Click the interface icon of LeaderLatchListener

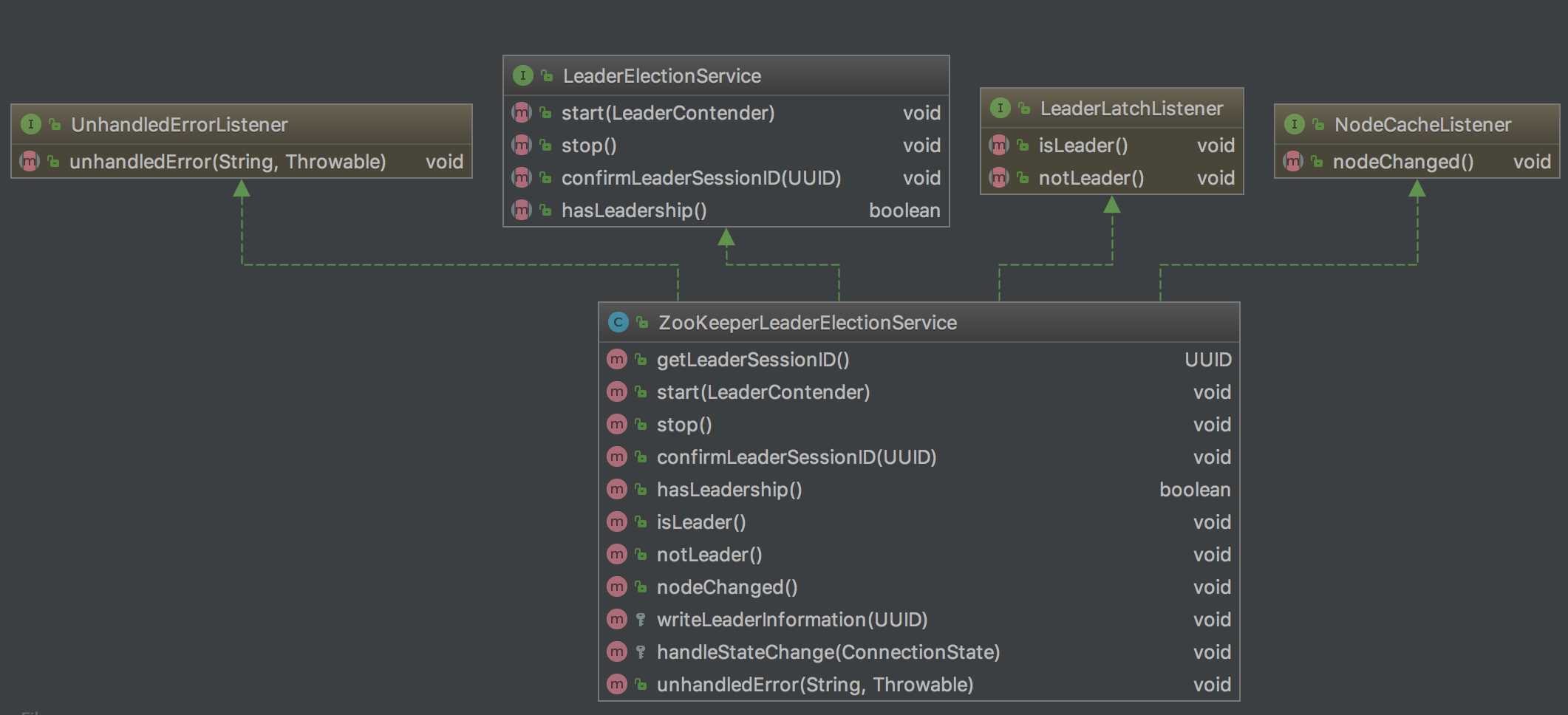pyautogui.click(x=1000, y=108)
